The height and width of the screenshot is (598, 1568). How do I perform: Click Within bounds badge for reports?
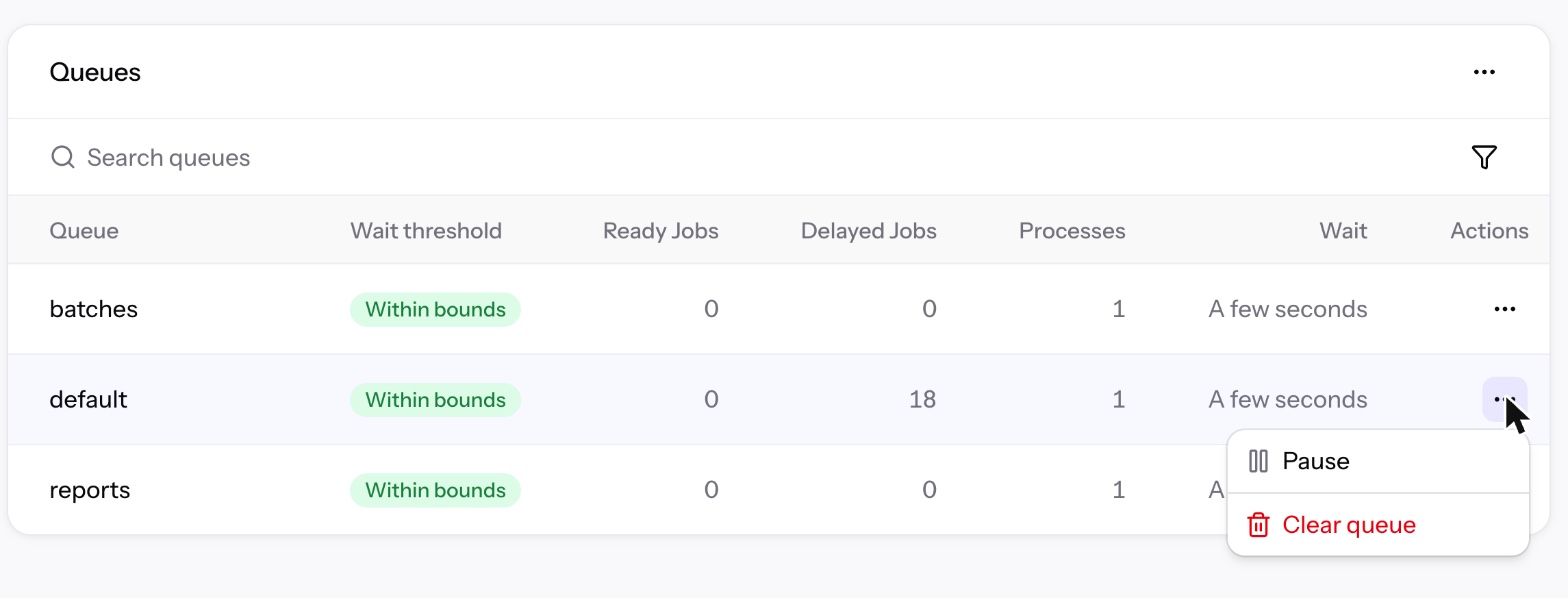click(x=435, y=490)
